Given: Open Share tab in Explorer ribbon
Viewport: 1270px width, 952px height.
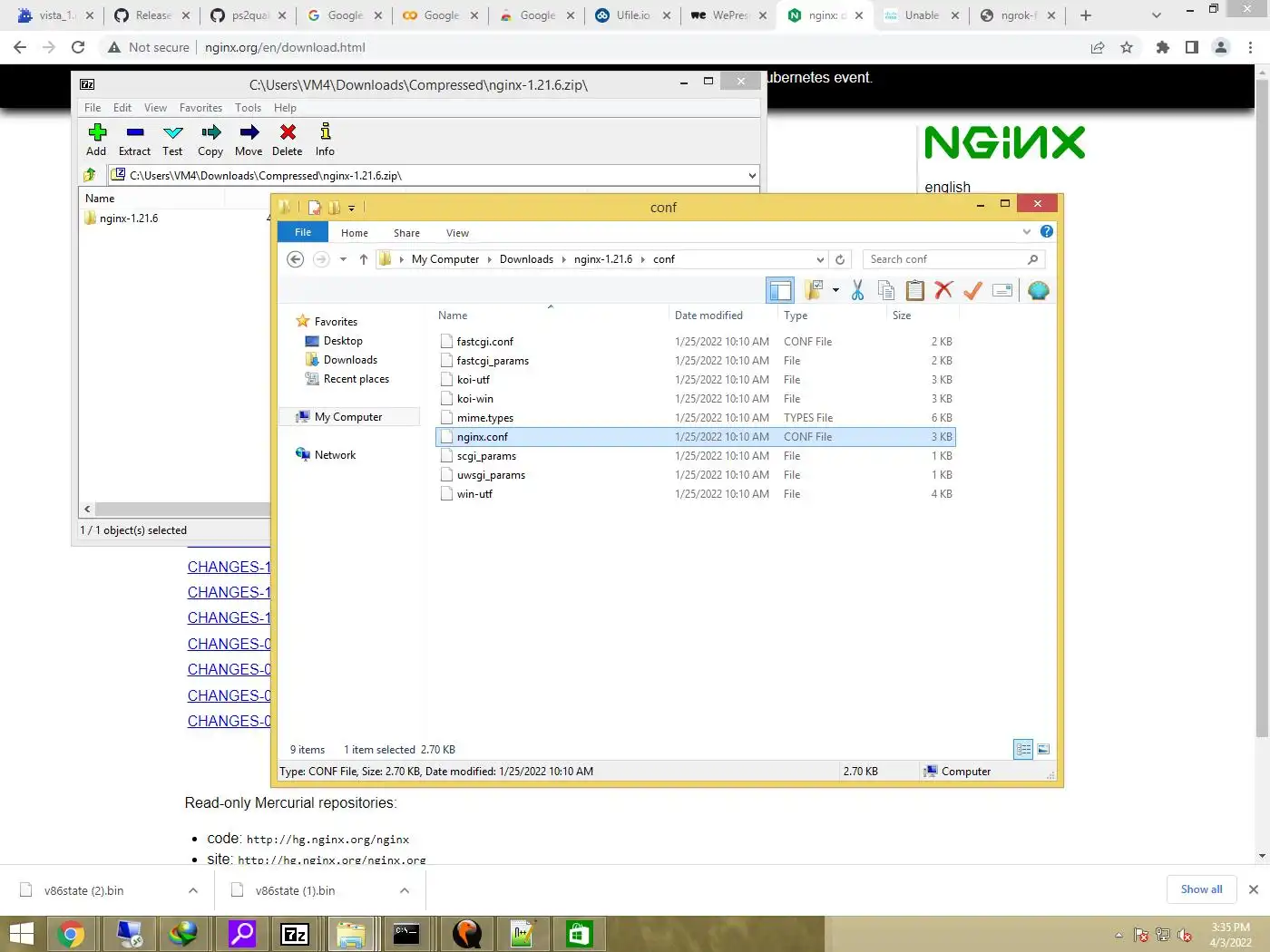Looking at the screenshot, I should 406,233.
